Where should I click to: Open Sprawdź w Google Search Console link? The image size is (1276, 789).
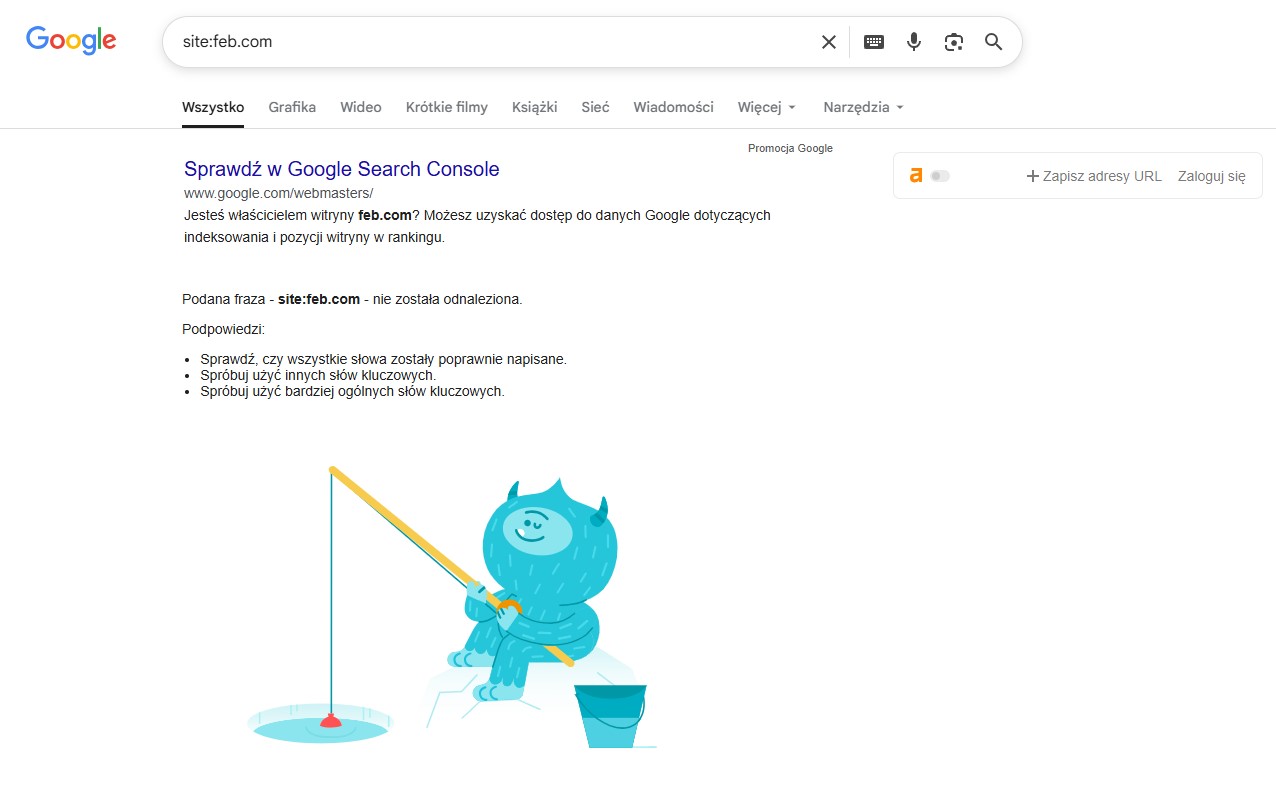point(341,169)
